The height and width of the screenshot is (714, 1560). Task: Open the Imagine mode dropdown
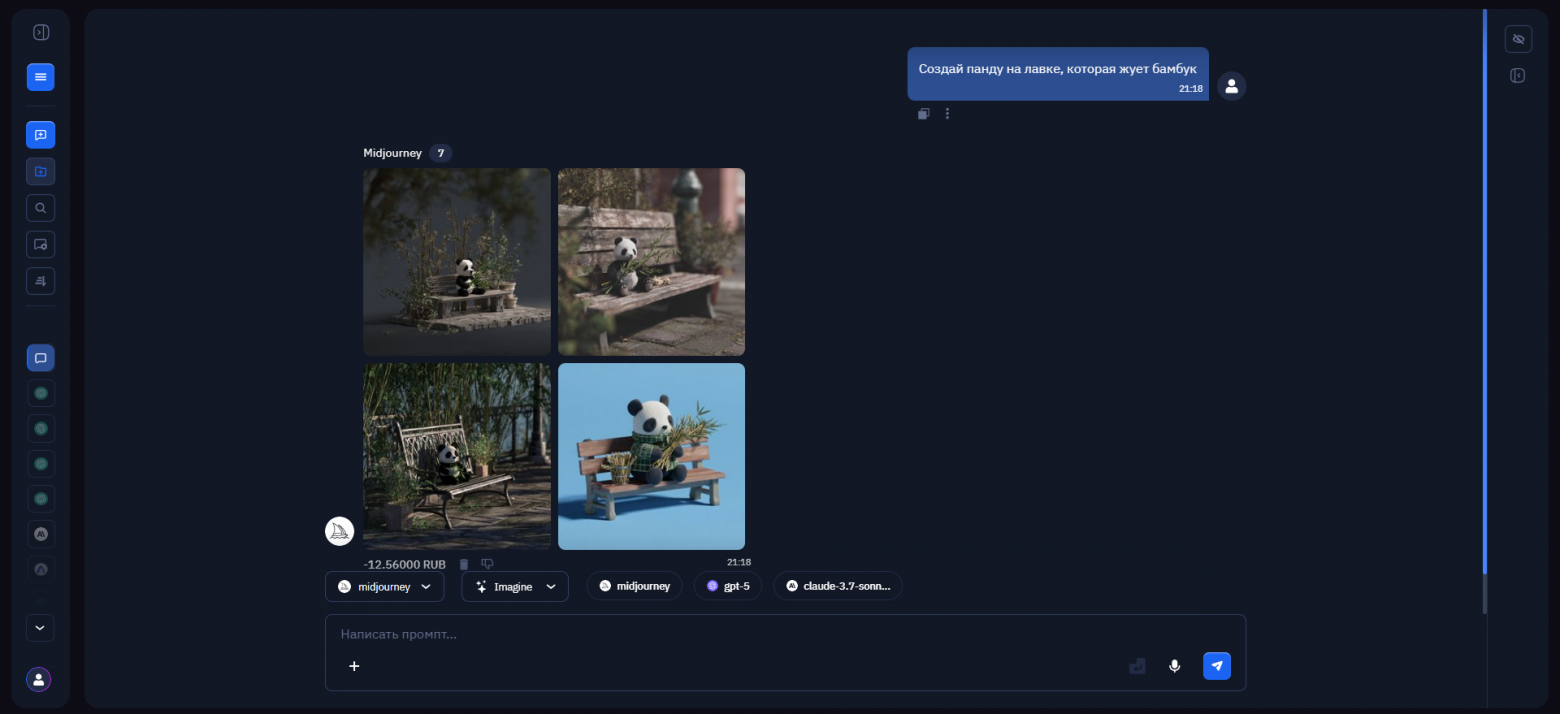[514, 587]
